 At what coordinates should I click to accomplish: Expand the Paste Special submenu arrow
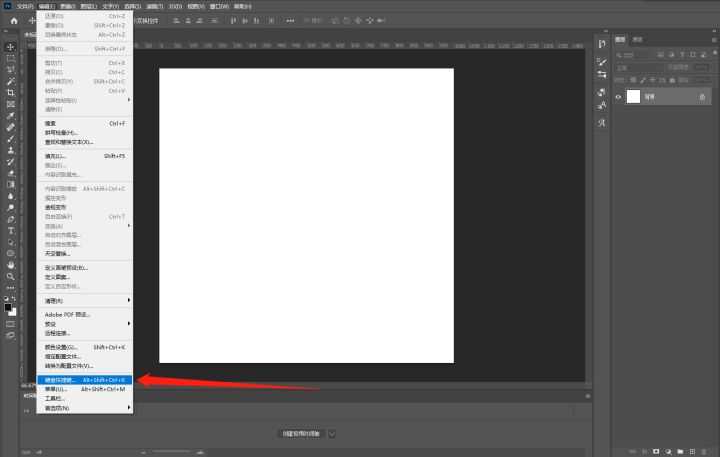click(x=129, y=100)
